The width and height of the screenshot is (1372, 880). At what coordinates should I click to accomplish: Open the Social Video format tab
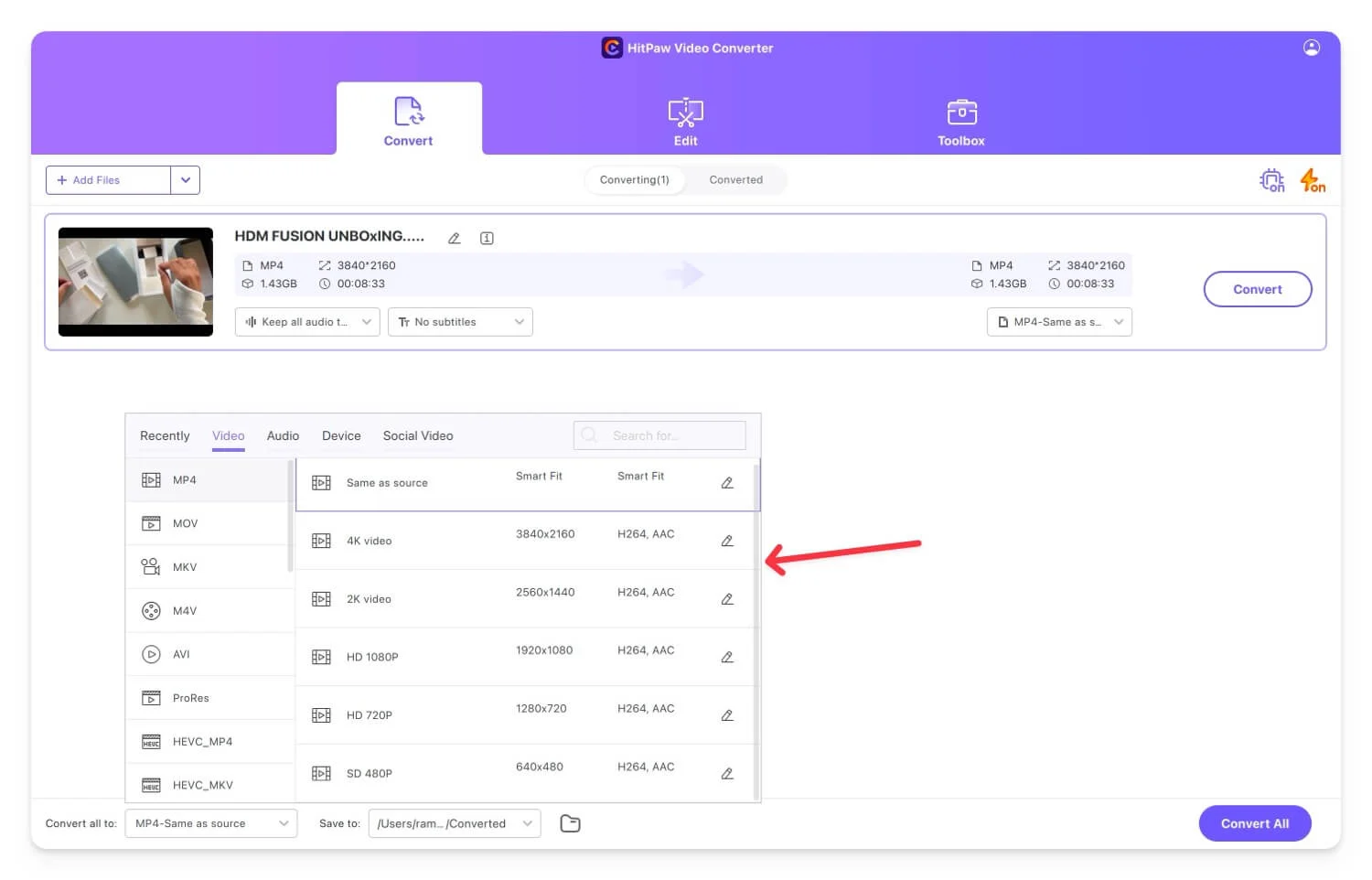pyautogui.click(x=418, y=435)
